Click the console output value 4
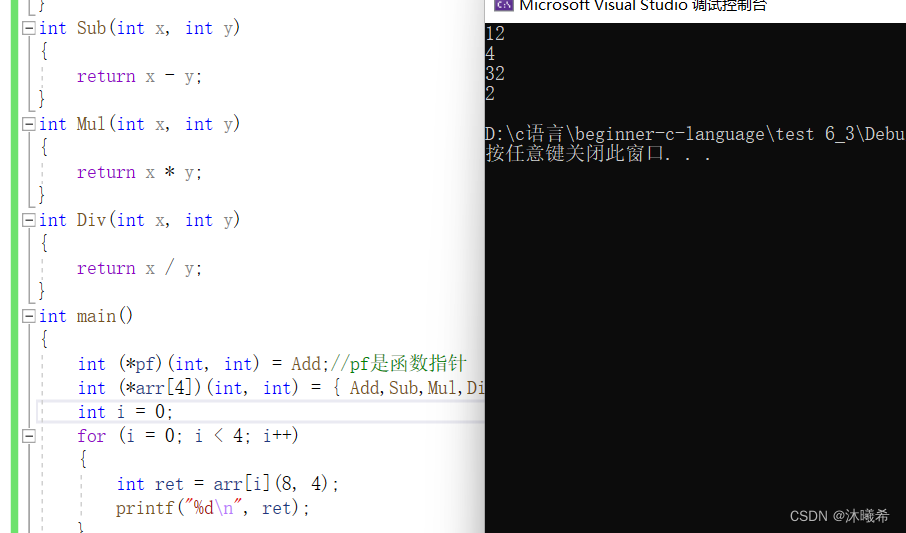The width and height of the screenshot is (906, 533). coord(490,54)
